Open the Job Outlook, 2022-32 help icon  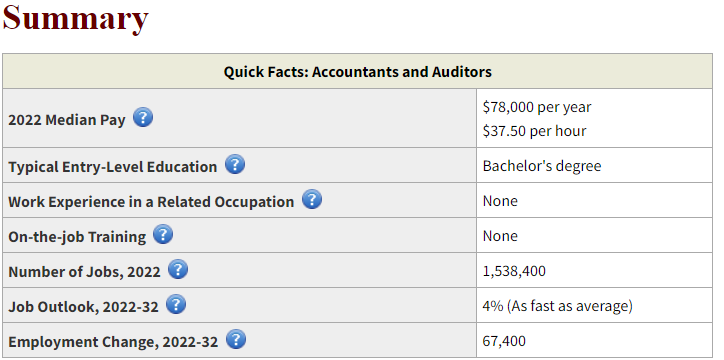click(x=176, y=304)
